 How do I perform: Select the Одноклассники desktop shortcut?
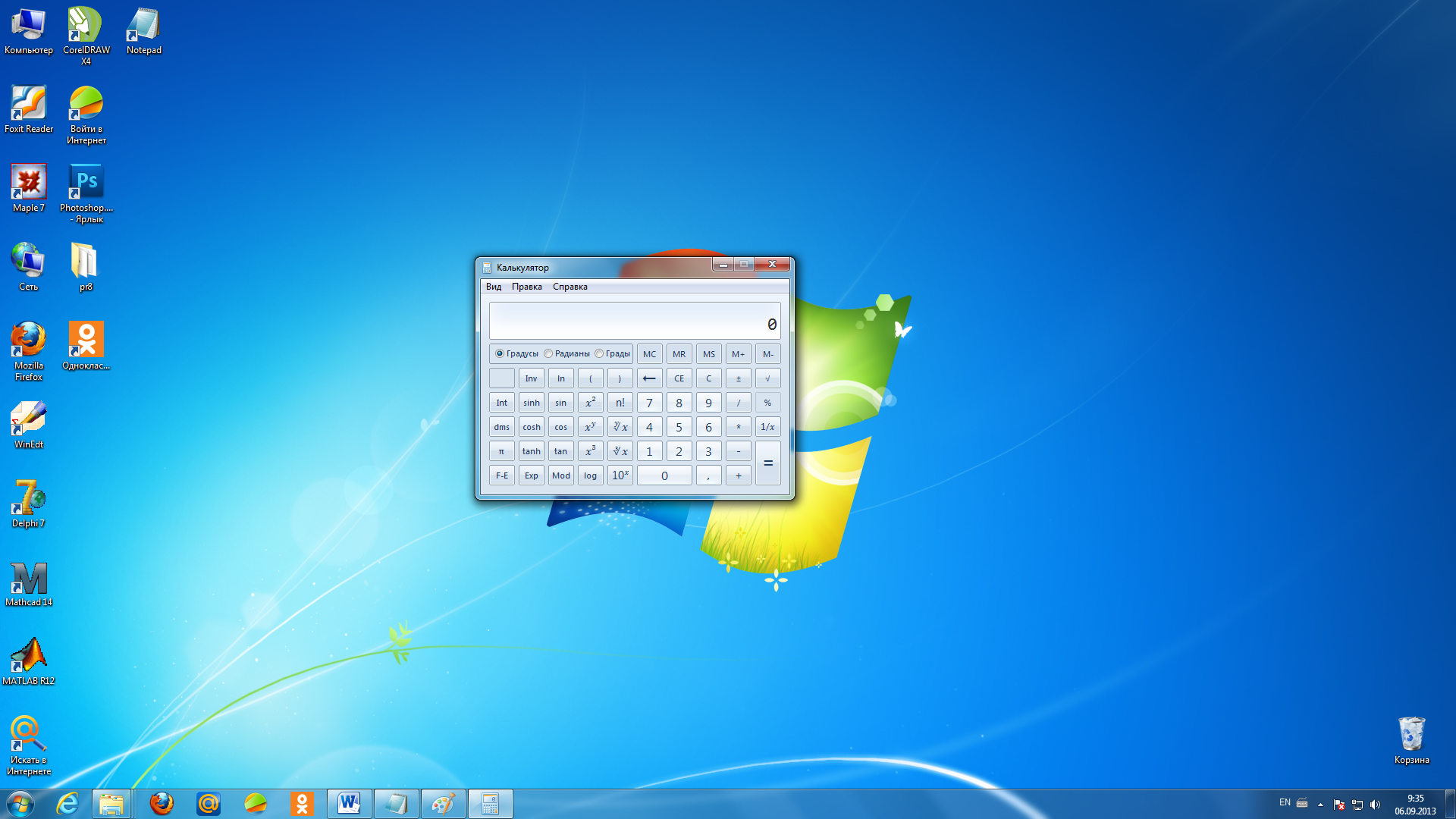coord(86,347)
